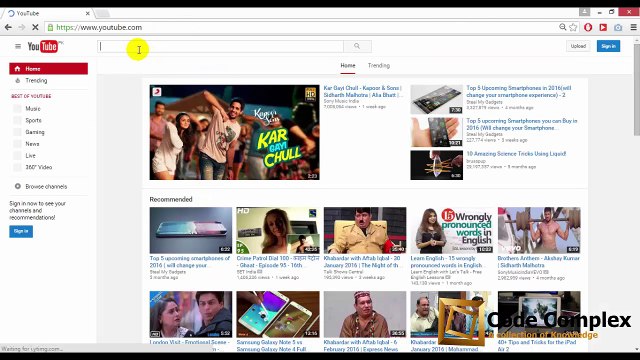Click the camera screenshot extension icon

(618, 27)
